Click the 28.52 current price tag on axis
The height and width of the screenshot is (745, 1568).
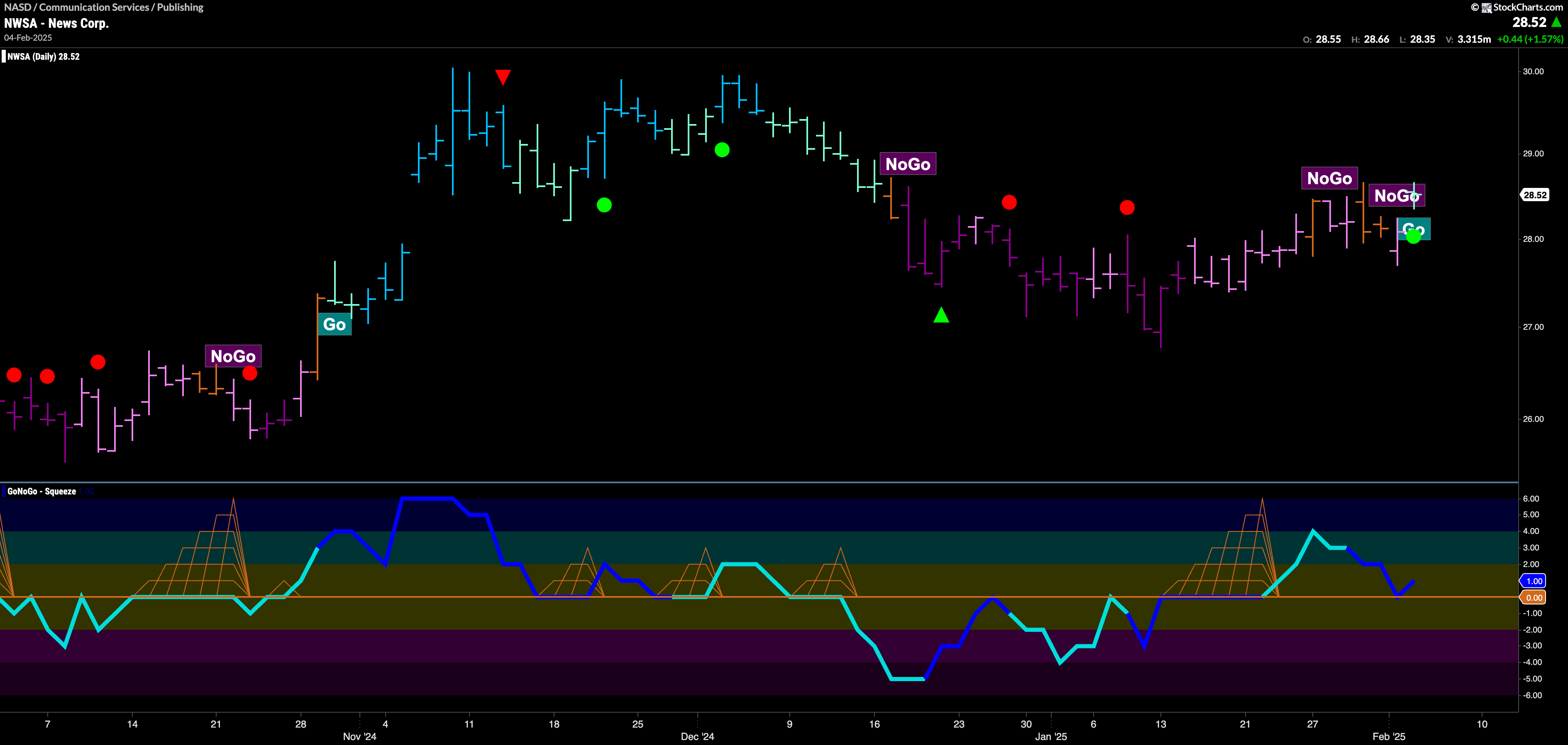(x=1534, y=195)
